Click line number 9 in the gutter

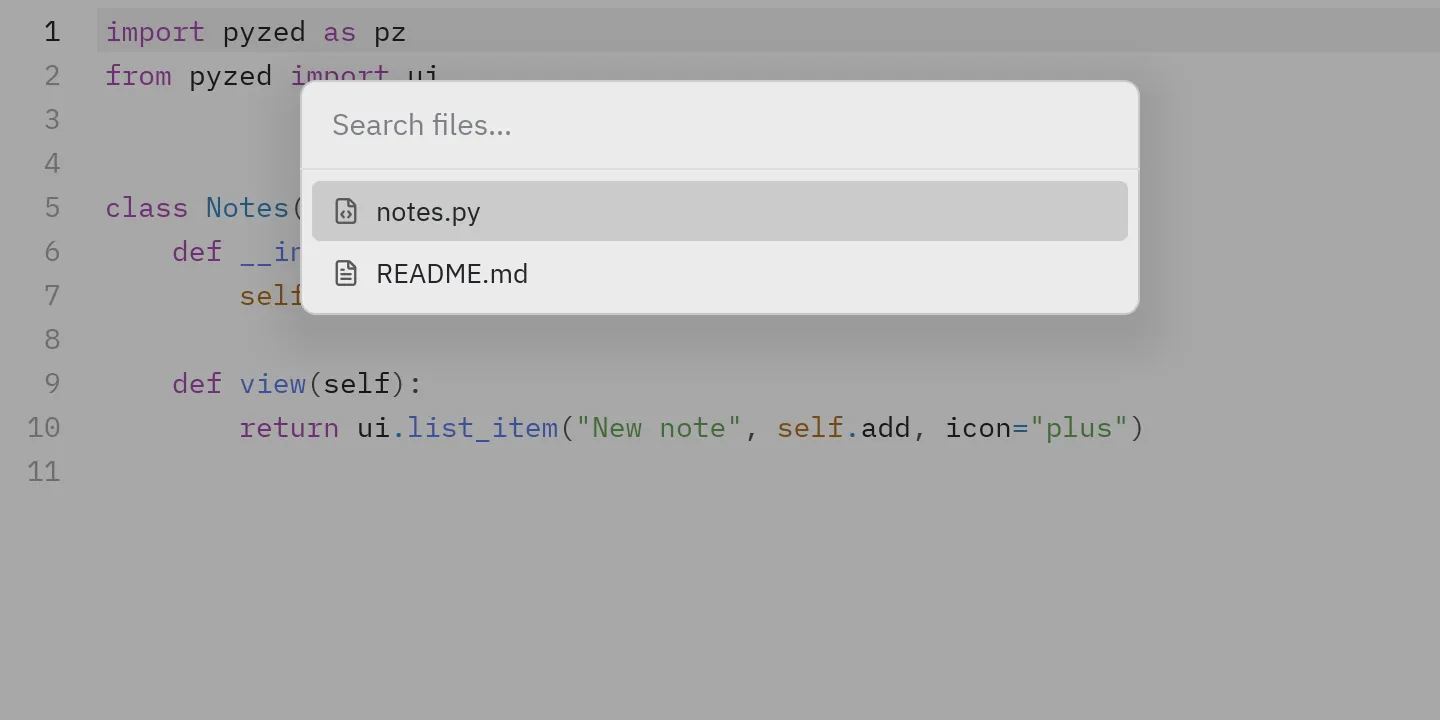click(x=52, y=384)
